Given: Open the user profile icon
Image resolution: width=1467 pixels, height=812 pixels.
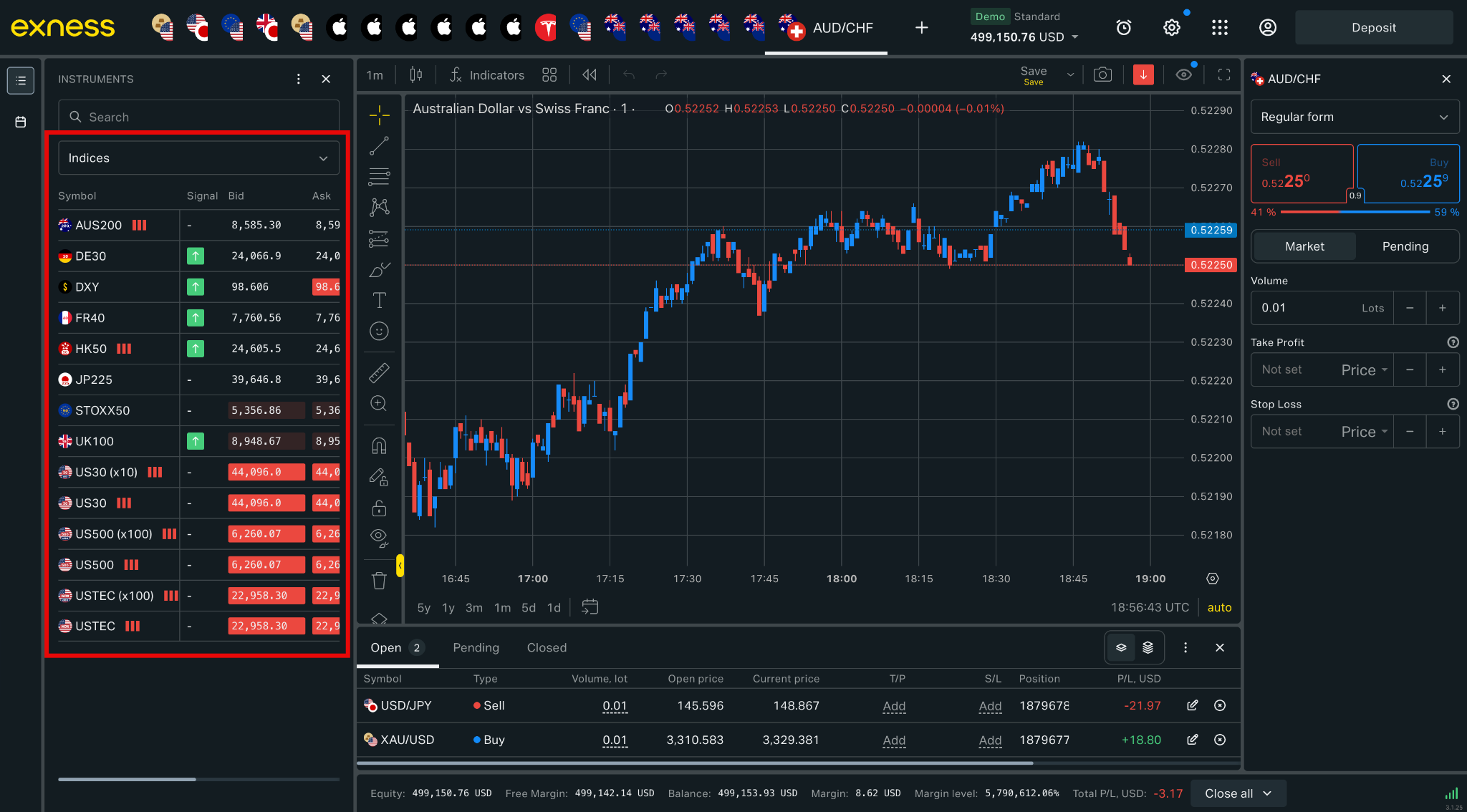Looking at the screenshot, I should tap(1267, 27).
